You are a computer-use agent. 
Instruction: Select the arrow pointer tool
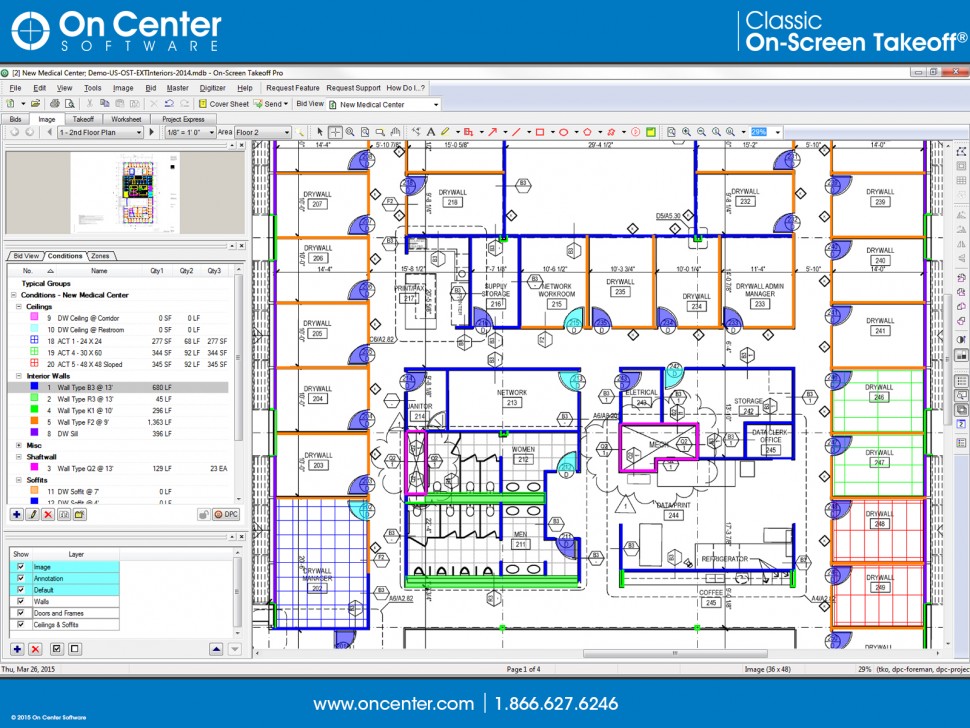320,132
